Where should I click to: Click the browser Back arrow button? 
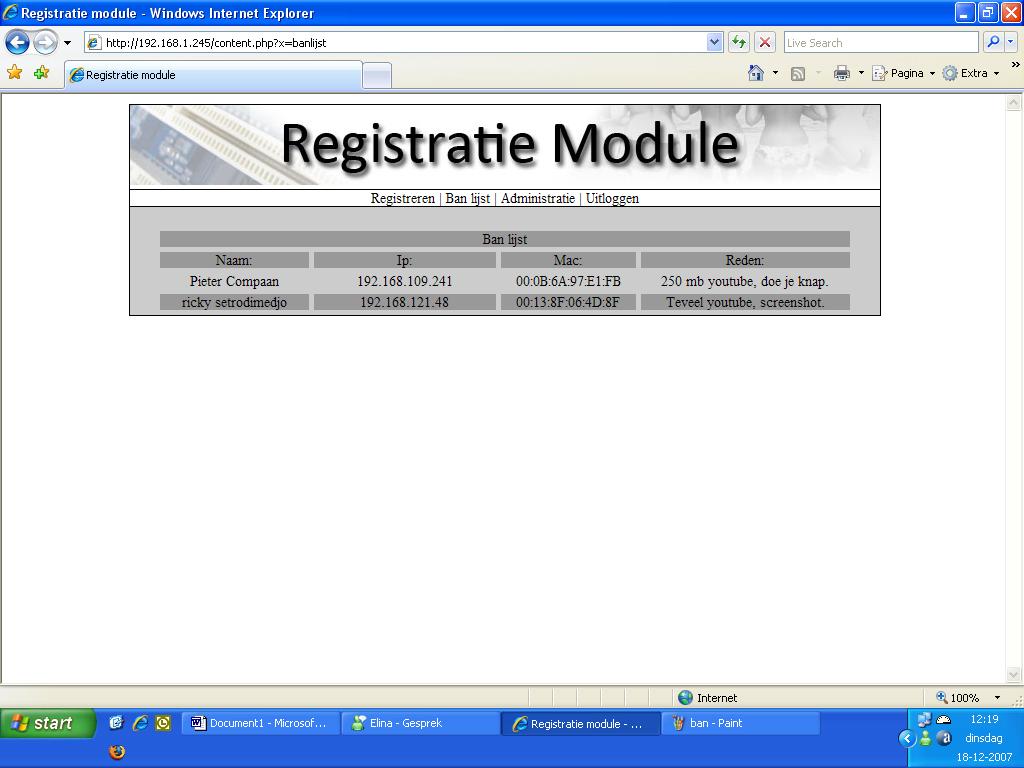17,42
